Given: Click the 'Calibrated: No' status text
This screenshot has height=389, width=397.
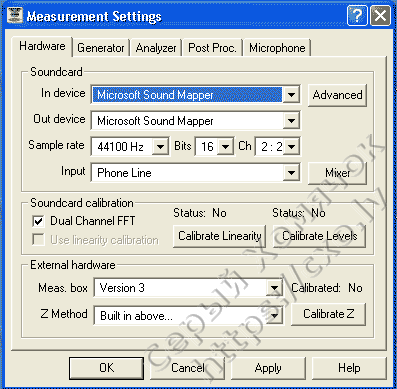Looking at the screenshot, I should click(x=327, y=288).
